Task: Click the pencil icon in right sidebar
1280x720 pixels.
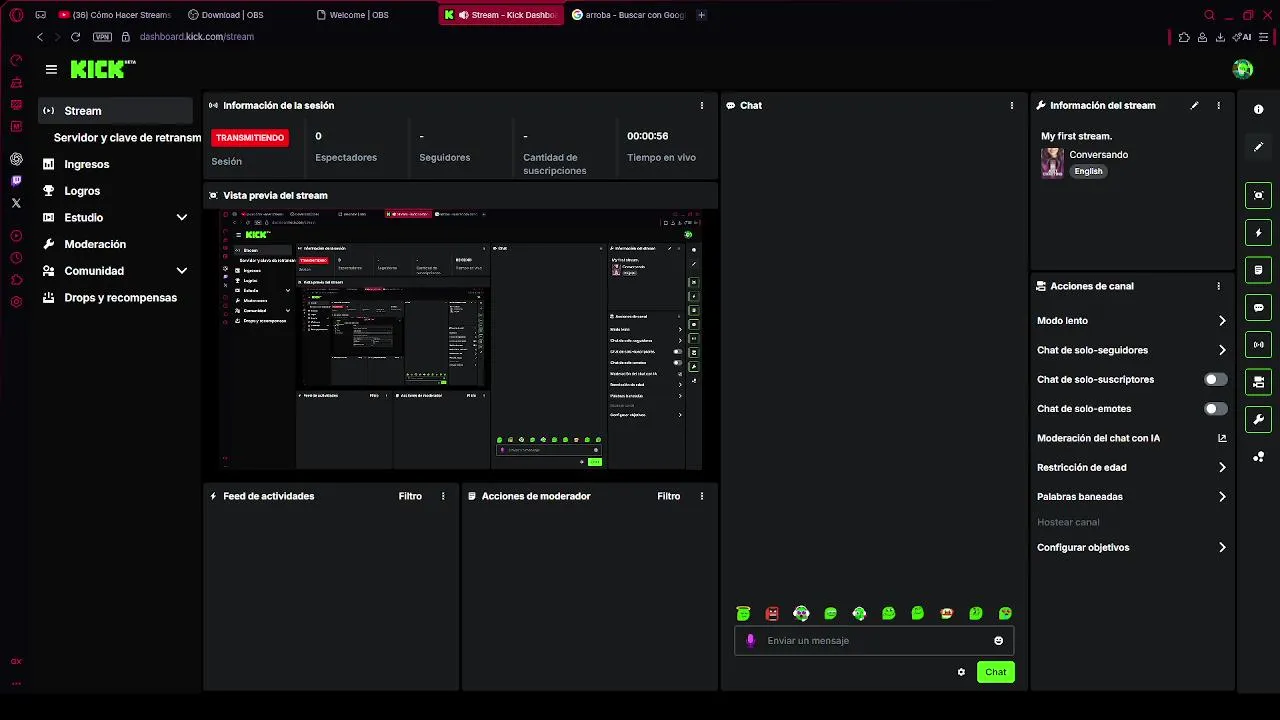Action: click(x=1259, y=147)
